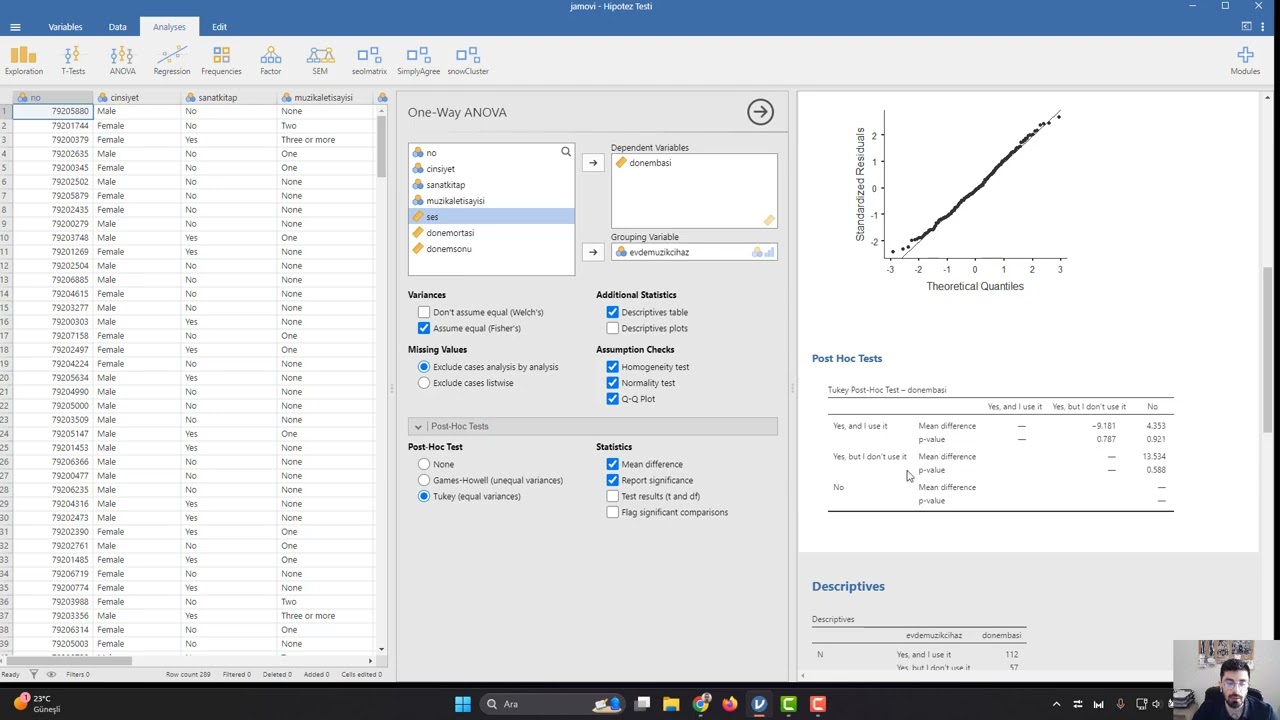Click the jamovi icon on the taskbar
1280x720 pixels.
click(759, 704)
